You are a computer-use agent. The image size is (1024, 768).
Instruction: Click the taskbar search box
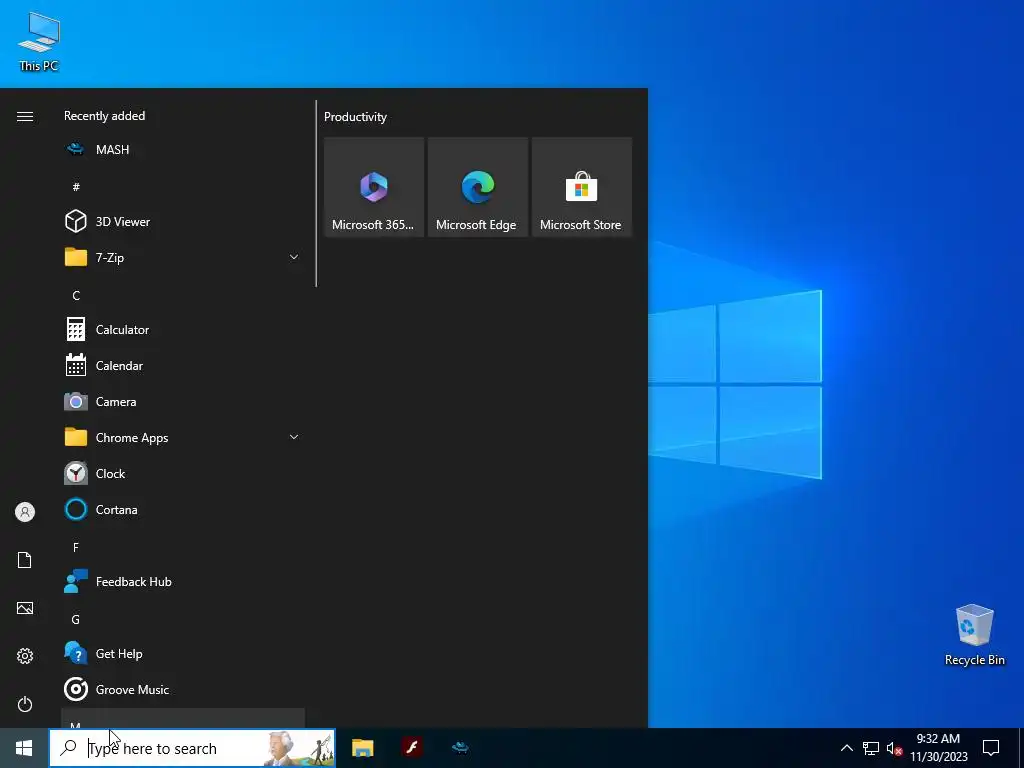point(192,748)
